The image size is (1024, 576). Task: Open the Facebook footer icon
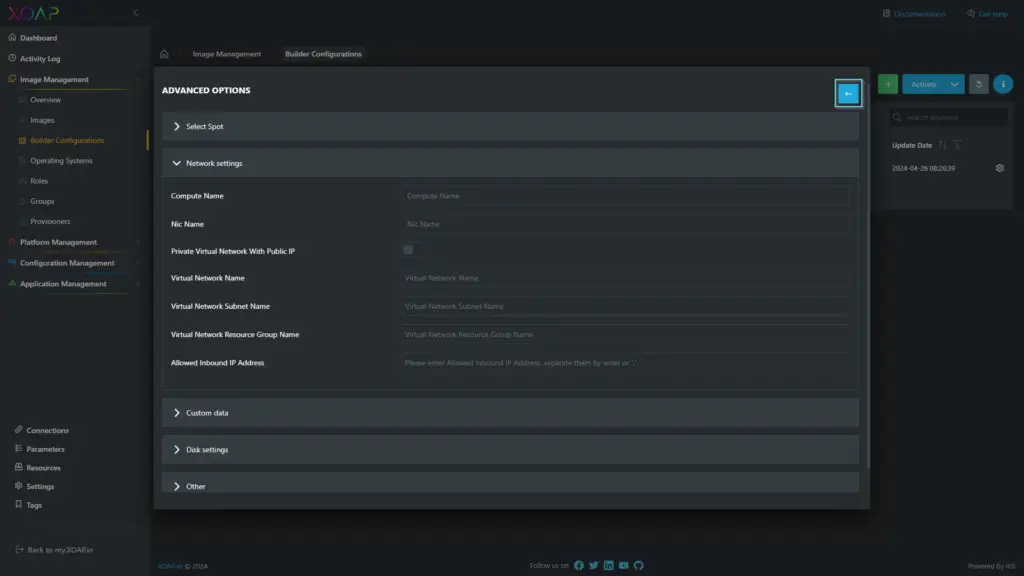[x=579, y=566]
